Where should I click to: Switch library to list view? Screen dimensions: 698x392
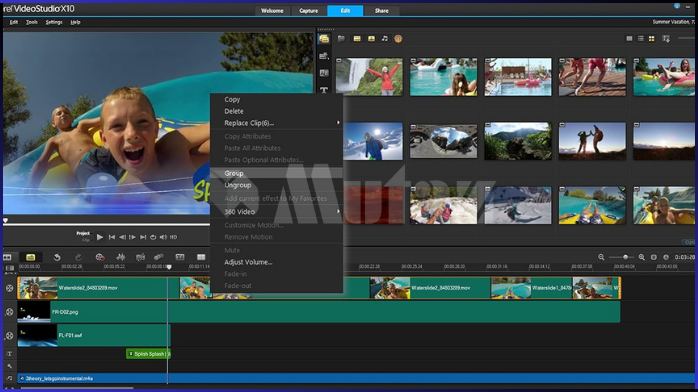click(x=641, y=39)
